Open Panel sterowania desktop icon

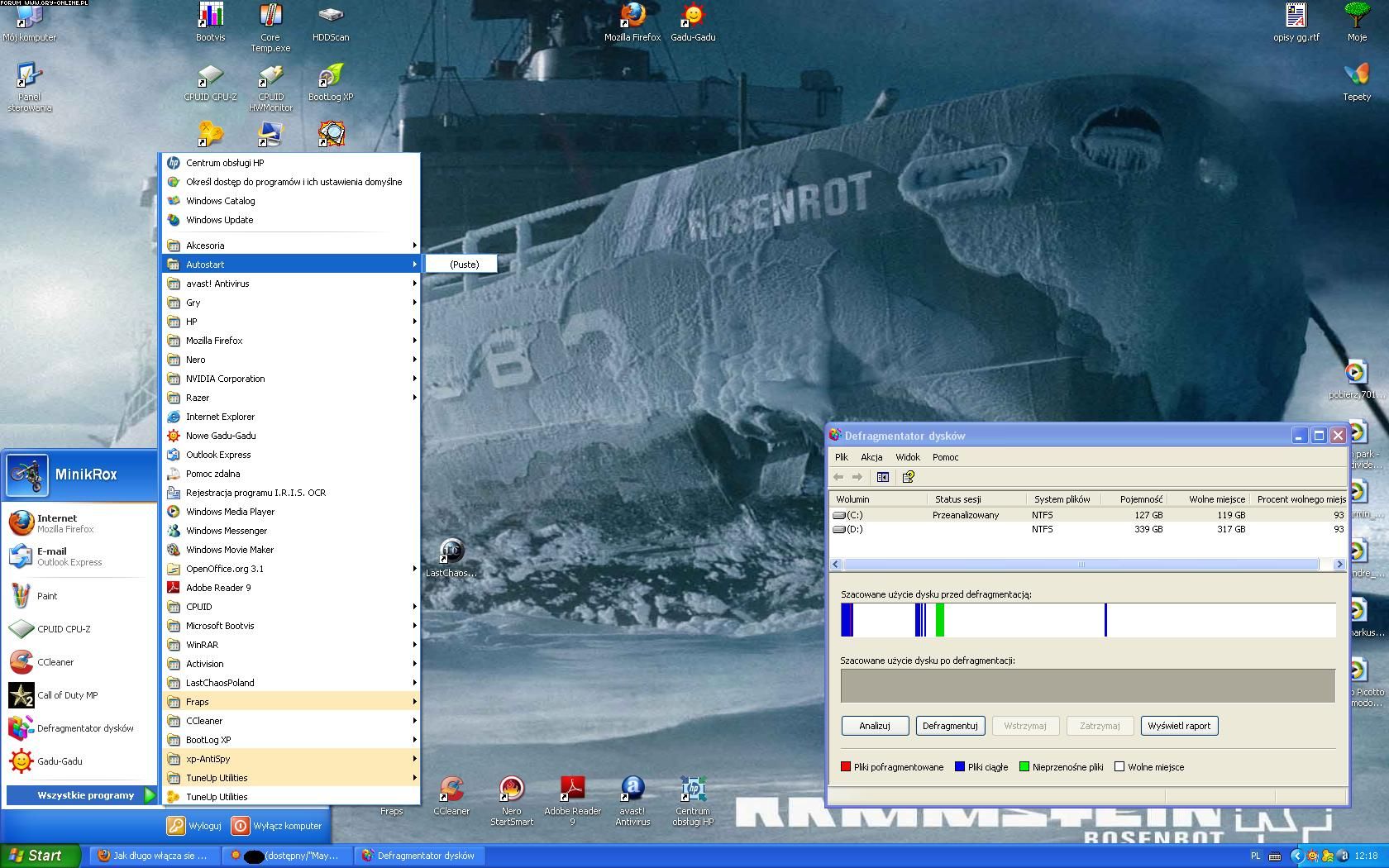[29, 88]
